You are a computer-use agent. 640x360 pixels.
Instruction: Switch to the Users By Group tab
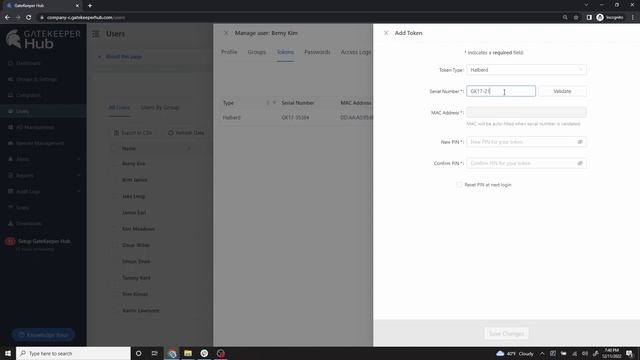tap(160, 108)
